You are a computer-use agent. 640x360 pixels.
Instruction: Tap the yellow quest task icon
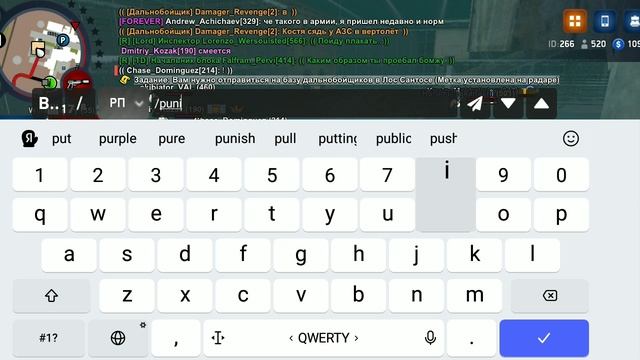click(x=125, y=80)
